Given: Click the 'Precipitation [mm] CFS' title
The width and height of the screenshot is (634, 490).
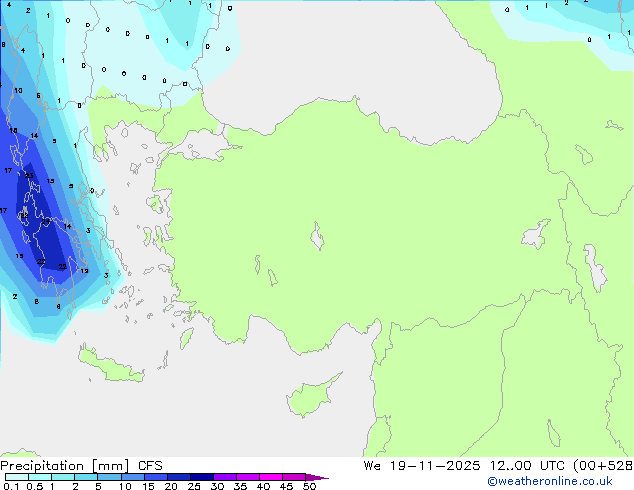Looking at the screenshot, I should tap(81, 466).
